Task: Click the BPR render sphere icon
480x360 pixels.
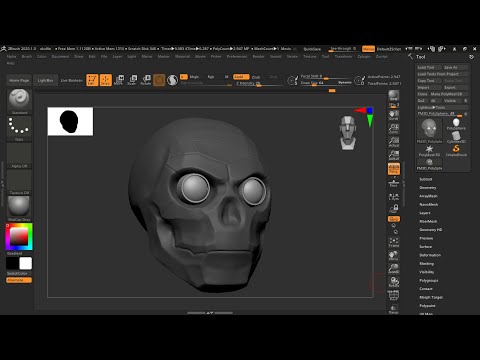Action: coord(394,96)
